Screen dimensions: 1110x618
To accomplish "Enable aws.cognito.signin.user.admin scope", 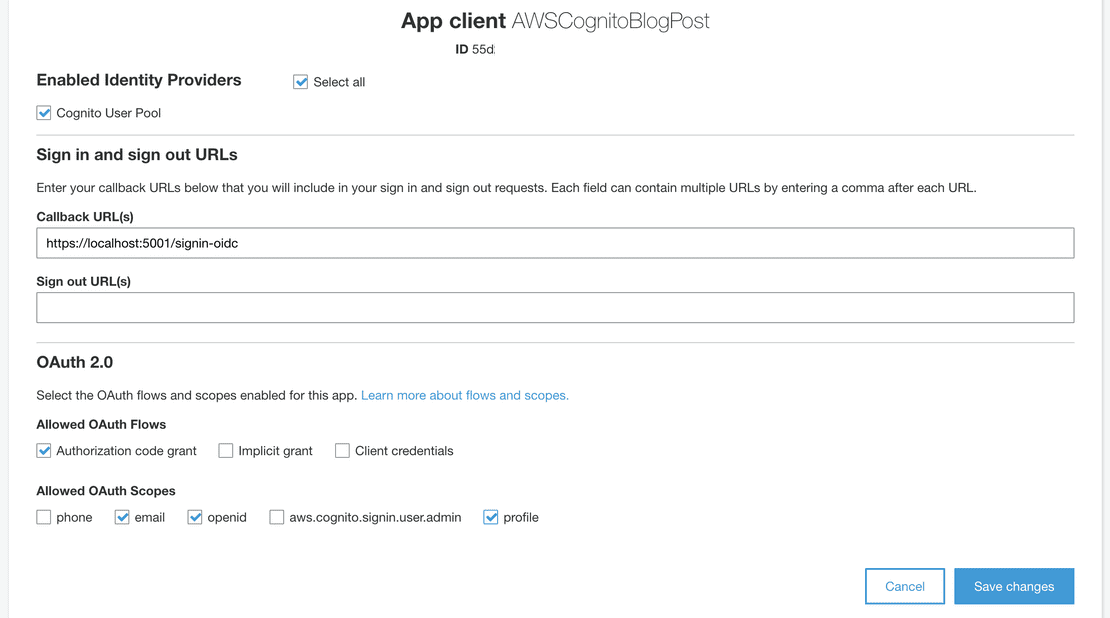I will (x=277, y=517).
